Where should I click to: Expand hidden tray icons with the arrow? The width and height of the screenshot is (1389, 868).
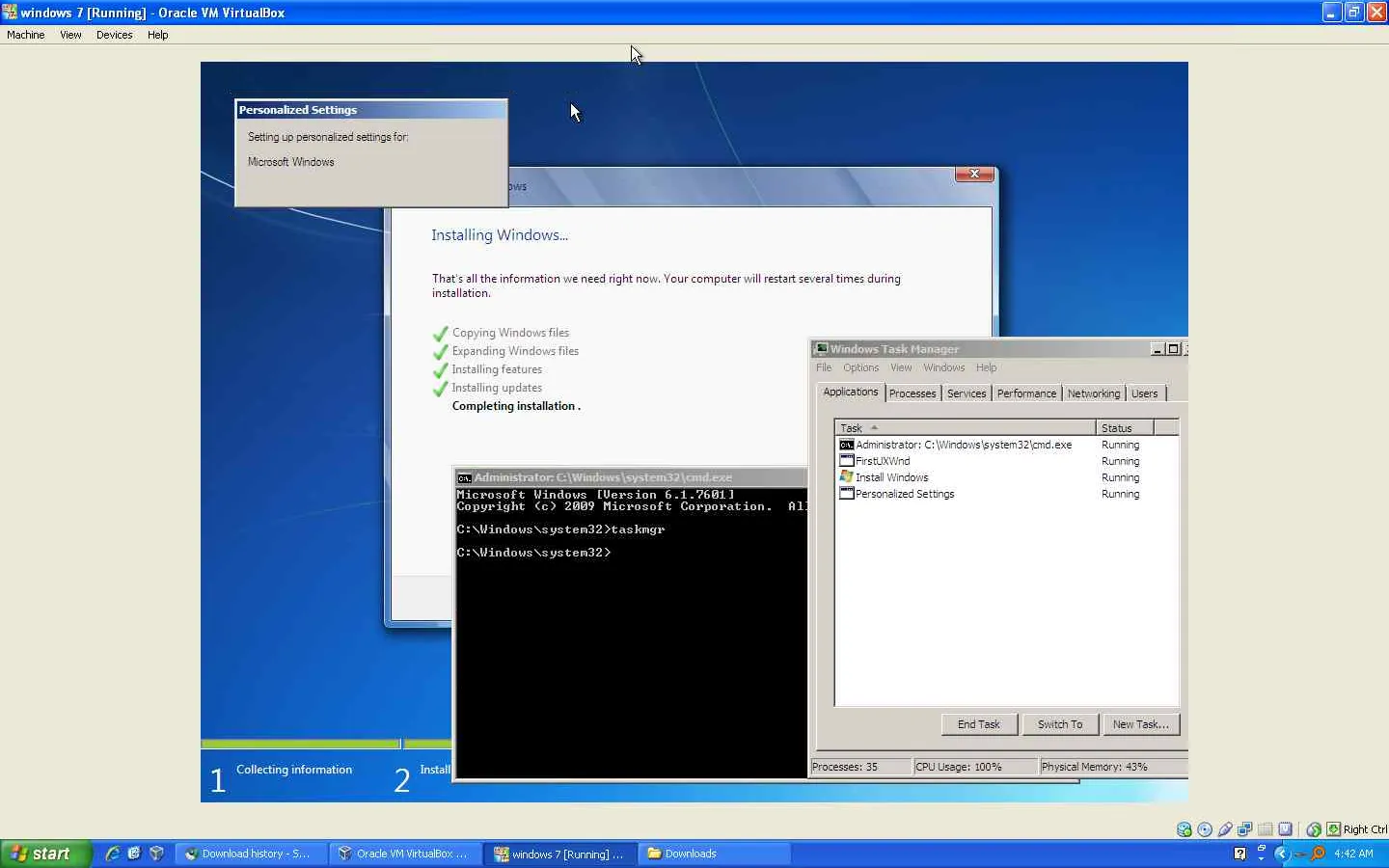click(1281, 854)
